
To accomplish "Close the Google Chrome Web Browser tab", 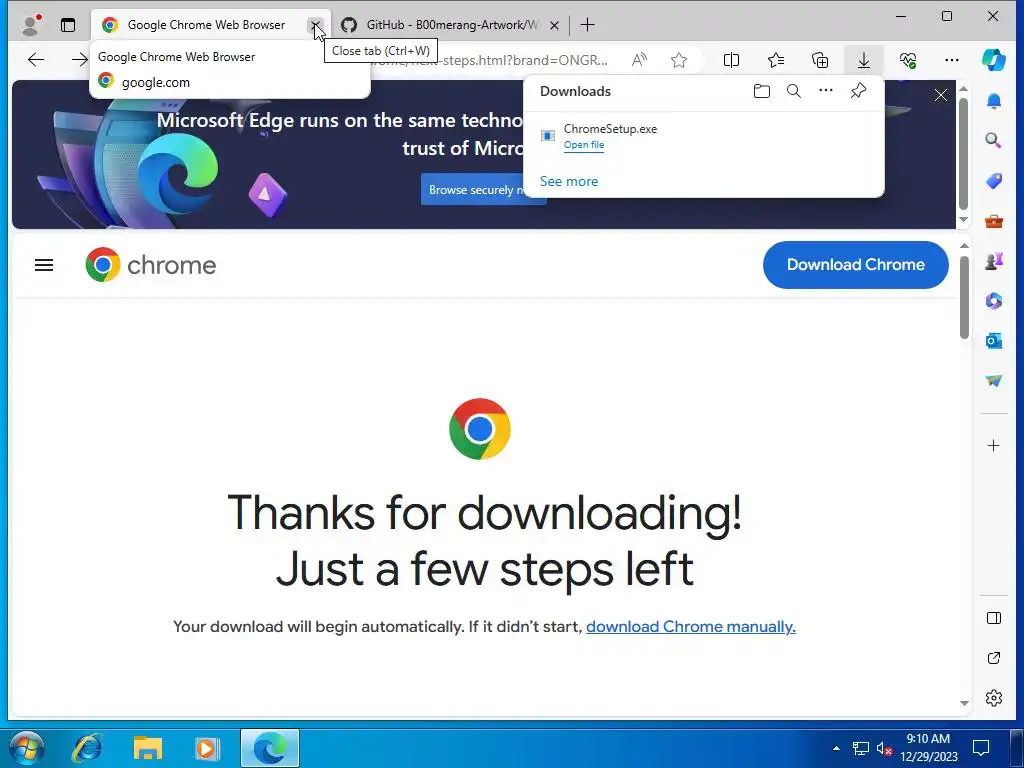I will click(x=315, y=25).
